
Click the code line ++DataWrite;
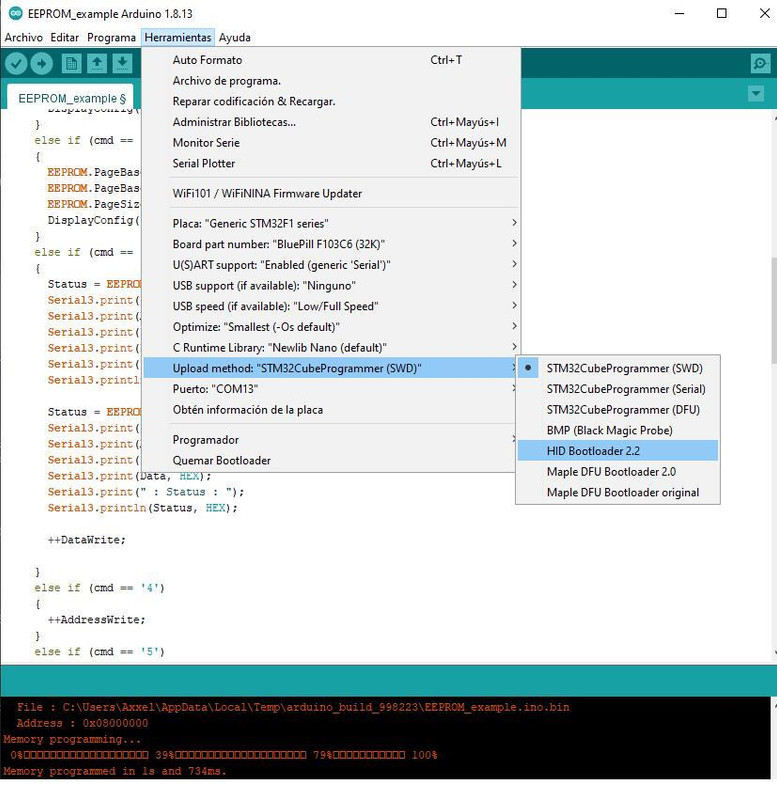(87, 540)
